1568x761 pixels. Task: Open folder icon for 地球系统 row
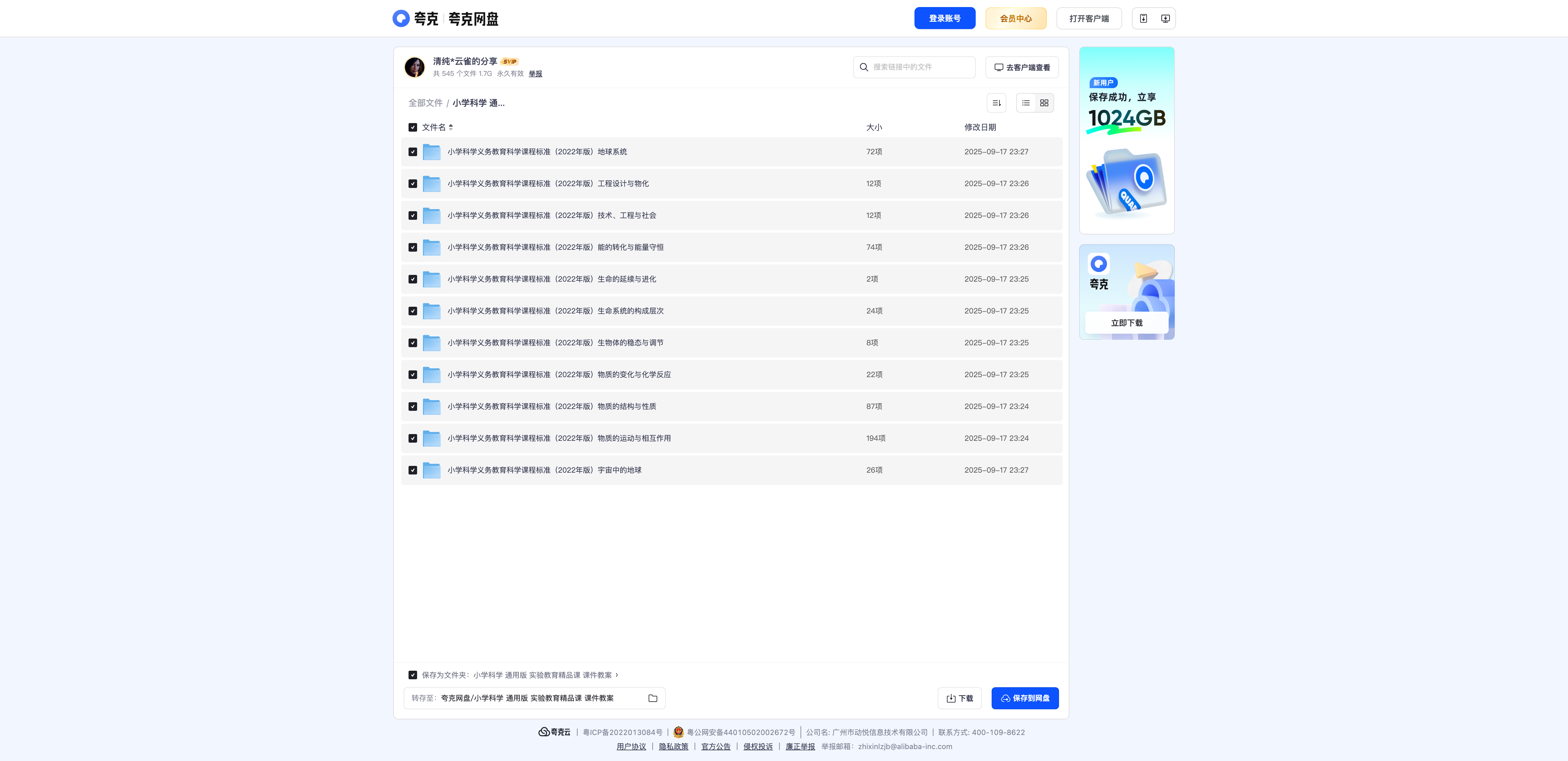432,152
